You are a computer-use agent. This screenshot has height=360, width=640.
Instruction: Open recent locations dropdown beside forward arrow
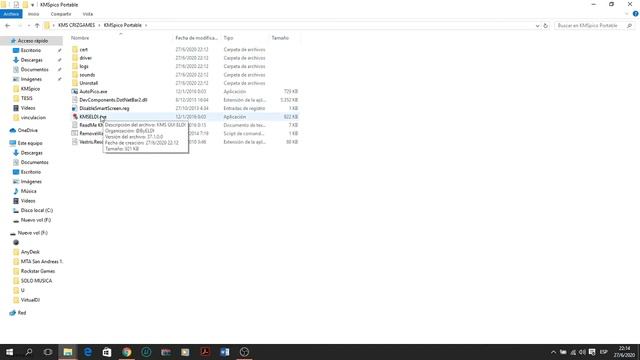pos(28,25)
